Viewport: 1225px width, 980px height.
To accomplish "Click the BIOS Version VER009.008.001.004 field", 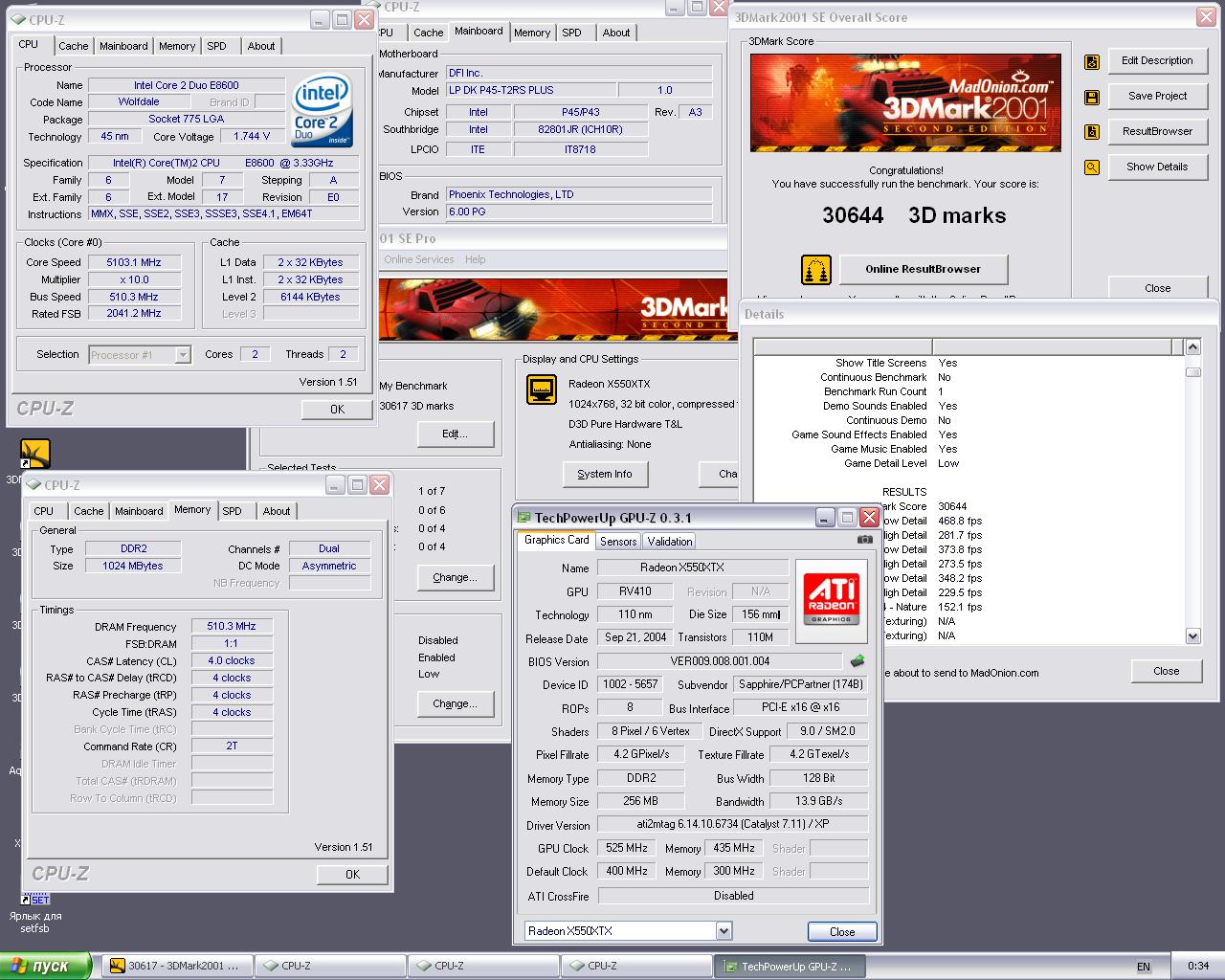I will coord(720,661).
